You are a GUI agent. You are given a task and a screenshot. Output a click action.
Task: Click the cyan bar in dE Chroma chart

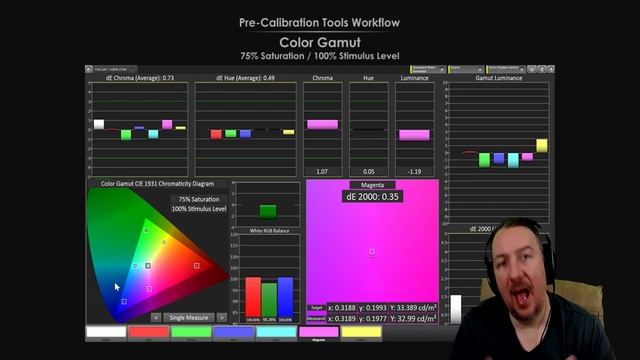click(x=153, y=134)
